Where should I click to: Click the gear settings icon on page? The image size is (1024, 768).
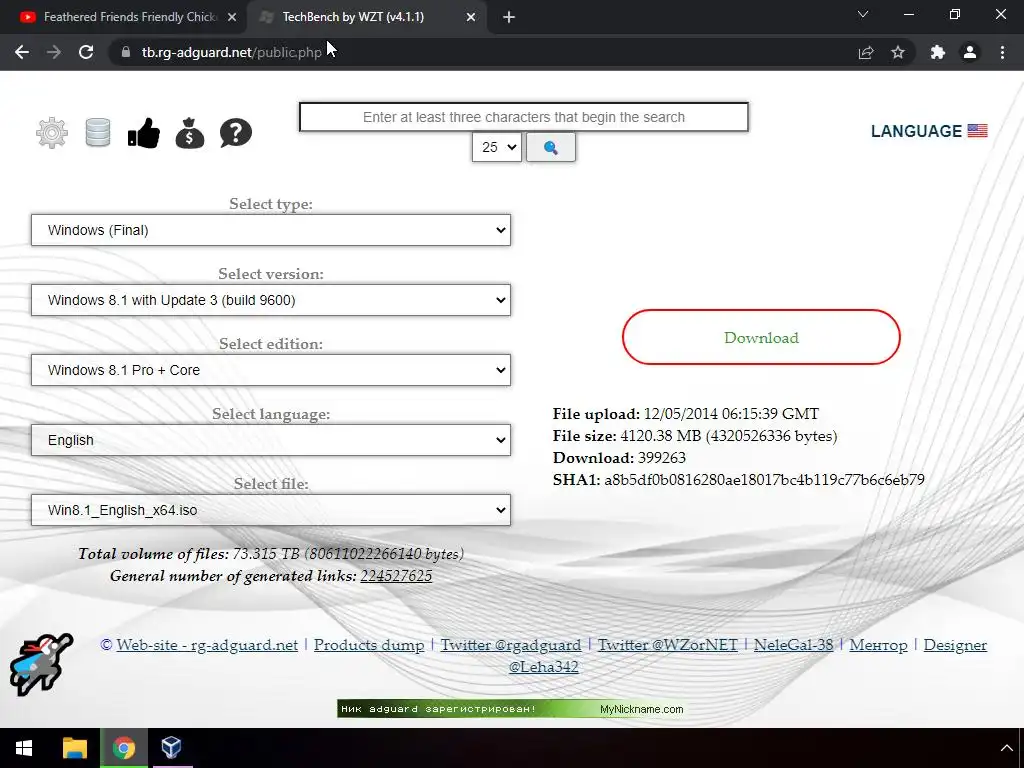point(52,133)
